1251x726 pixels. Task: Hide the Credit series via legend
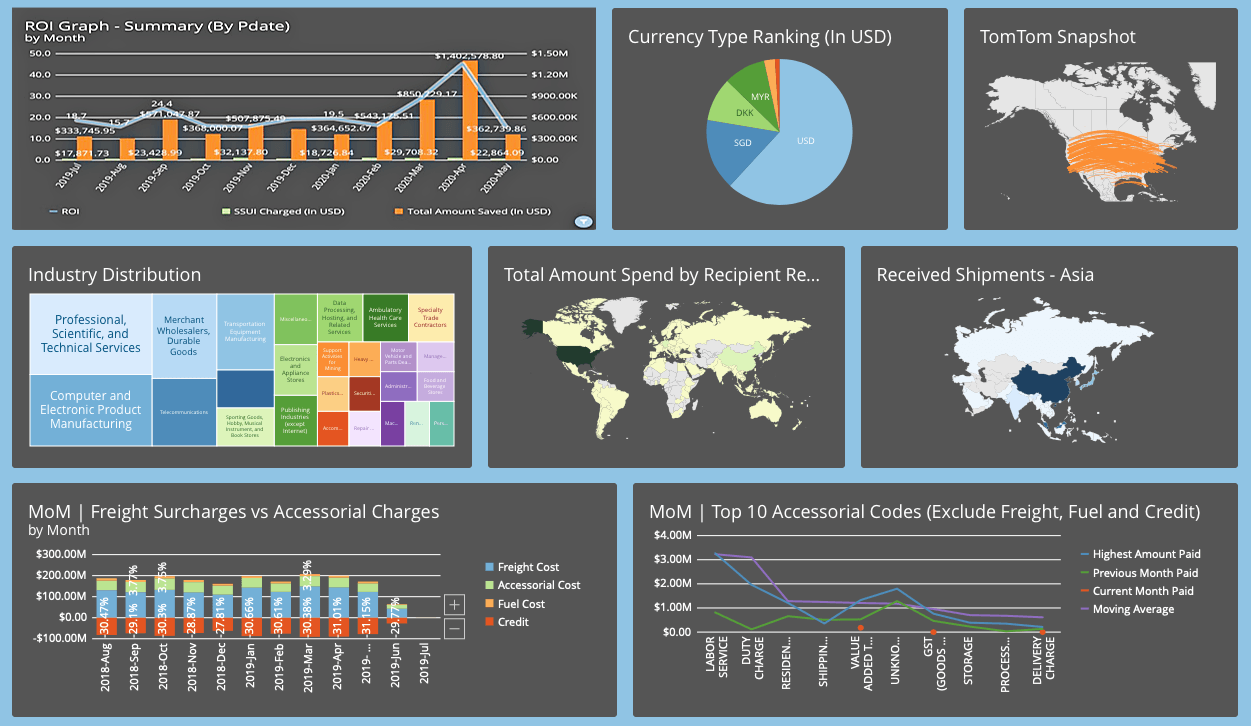512,622
